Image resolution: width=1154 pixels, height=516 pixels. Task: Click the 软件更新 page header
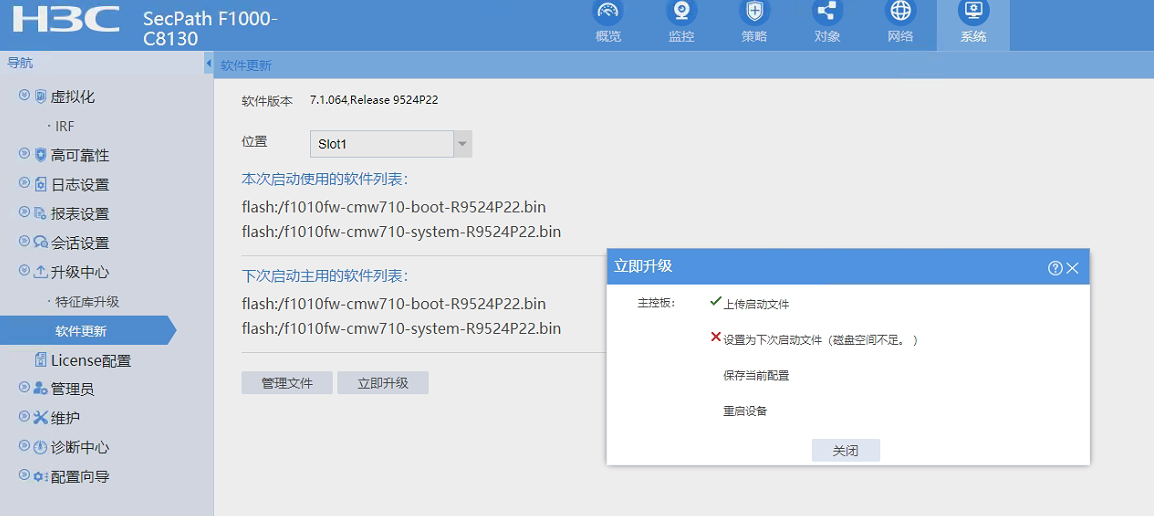click(x=247, y=66)
